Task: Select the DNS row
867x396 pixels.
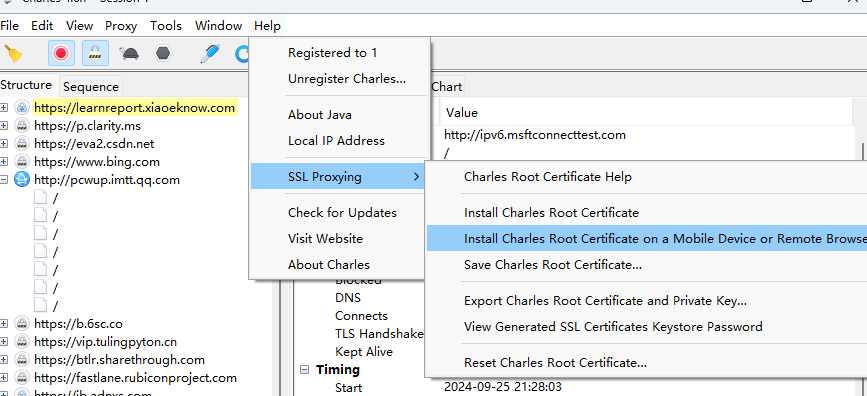Action: coord(348,298)
